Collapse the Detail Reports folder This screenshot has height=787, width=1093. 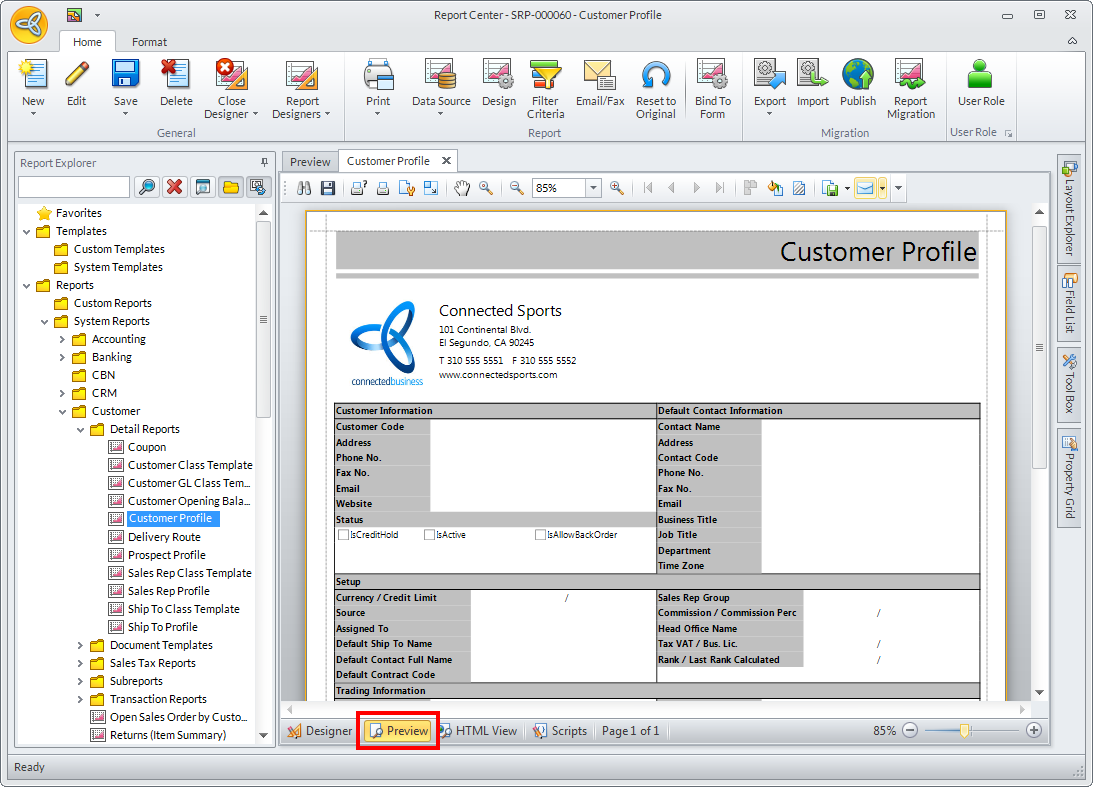click(x=80, y=429)
